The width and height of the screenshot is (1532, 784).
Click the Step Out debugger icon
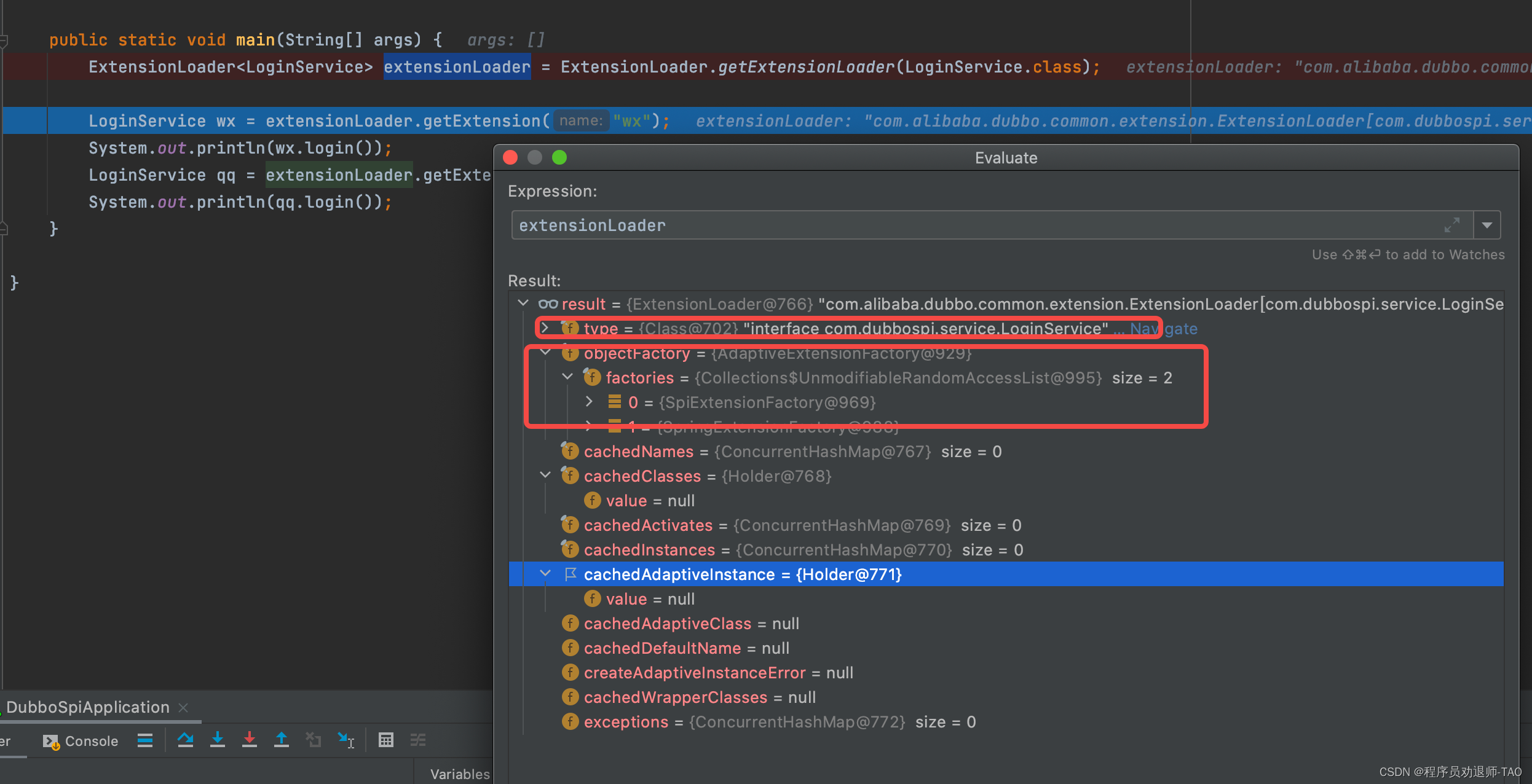tap(281, 740)
